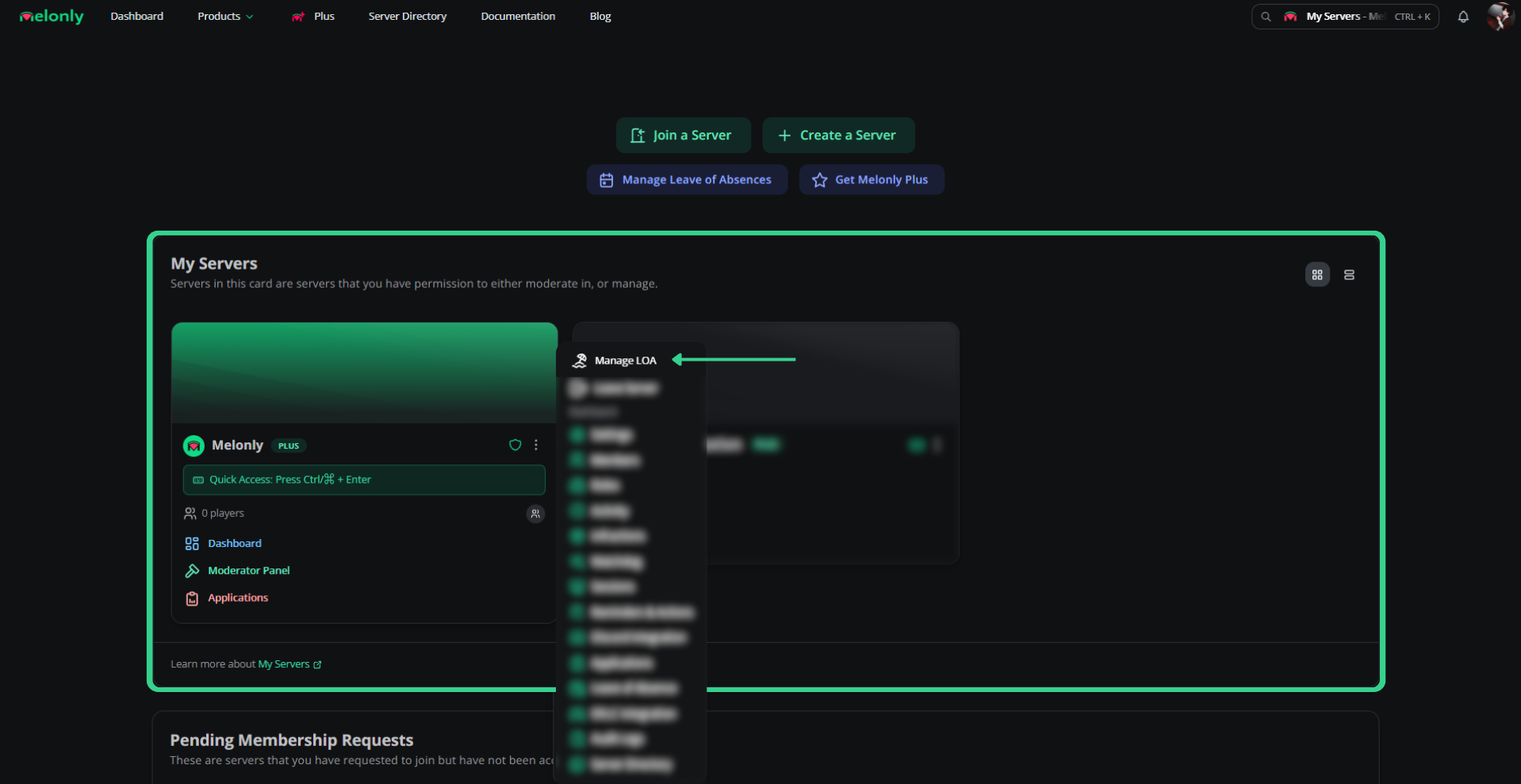Open notifications bell
The image size is (1521, 784).
(1463, 17)
